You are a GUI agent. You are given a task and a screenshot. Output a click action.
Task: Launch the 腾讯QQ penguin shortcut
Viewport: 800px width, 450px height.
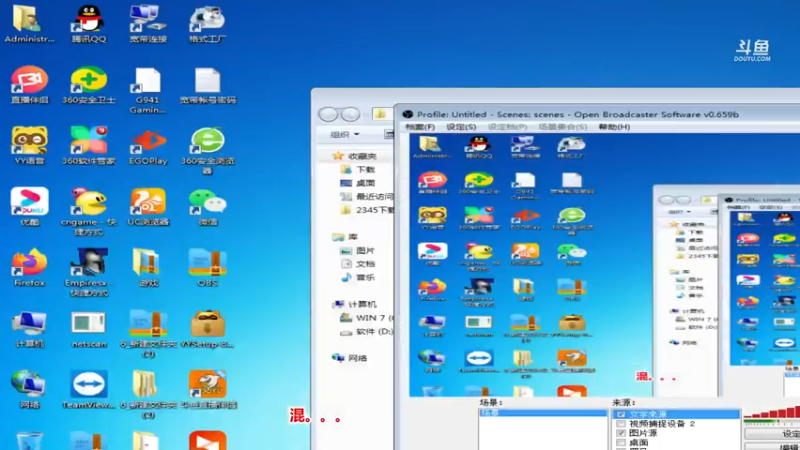coord(89,23)
